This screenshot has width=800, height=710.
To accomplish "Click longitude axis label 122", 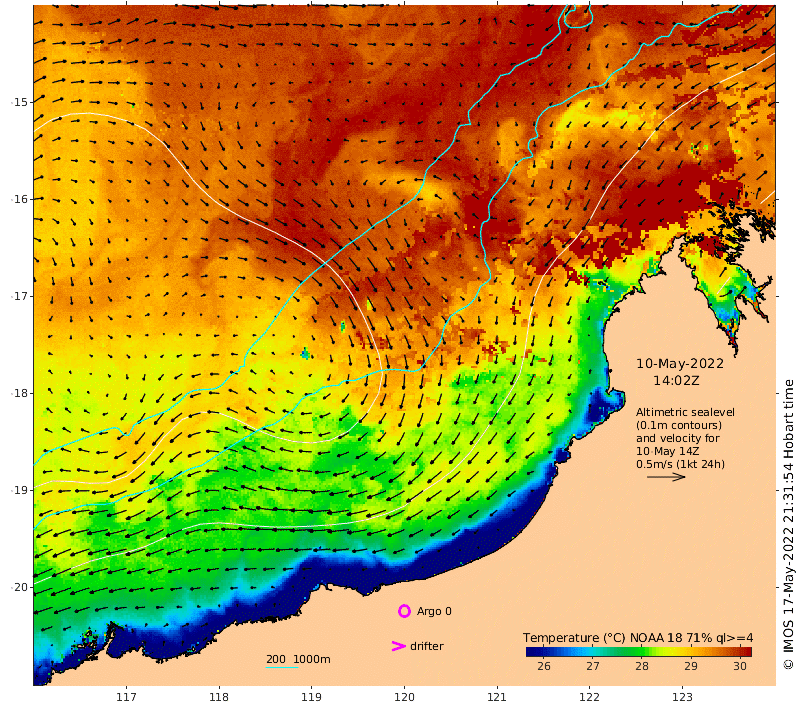I will point(589,697).
